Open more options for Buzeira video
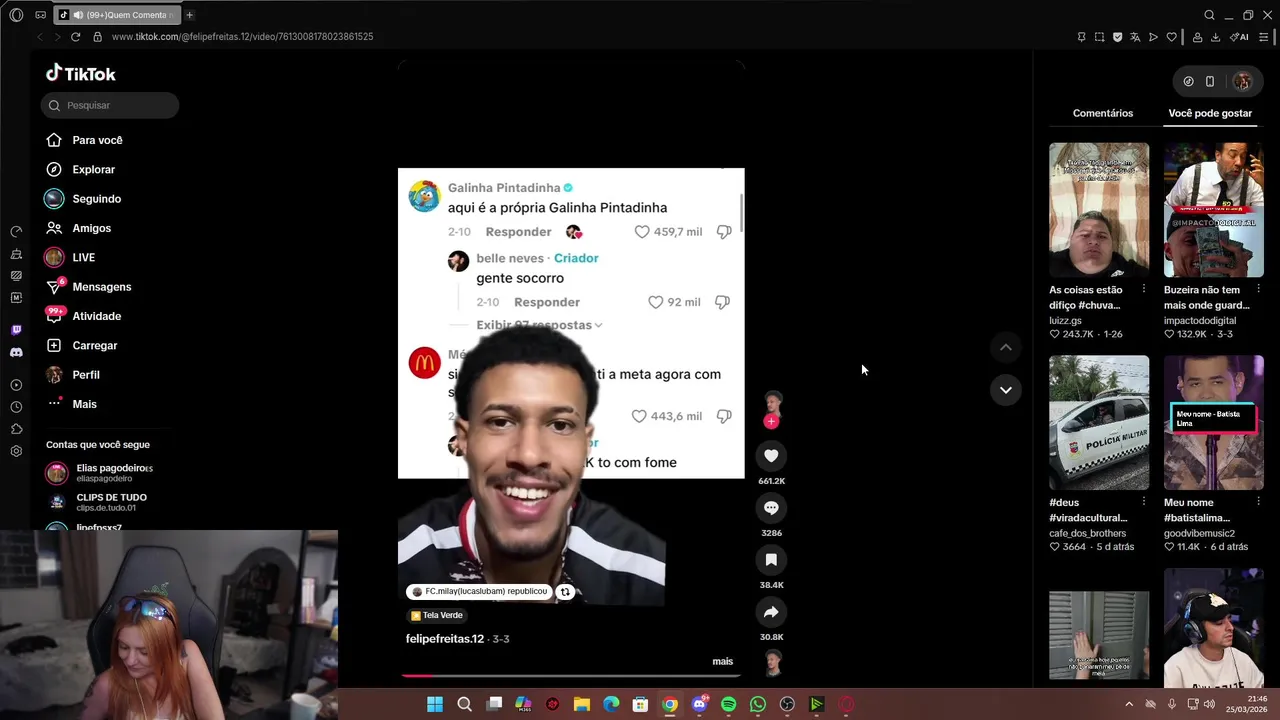Image resolution: width=1280 pixels, height=720 pixels. [x=1259, y=290]
